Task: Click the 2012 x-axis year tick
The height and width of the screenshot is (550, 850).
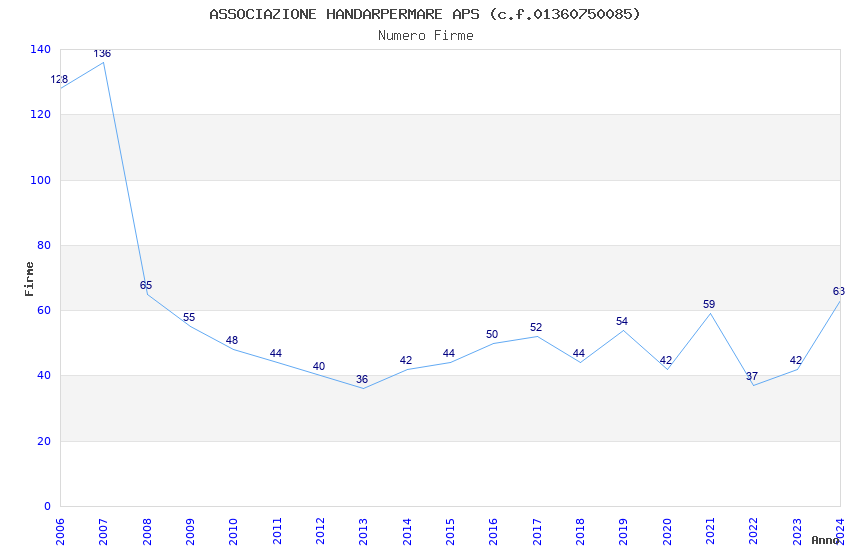Action: point(320,532)
